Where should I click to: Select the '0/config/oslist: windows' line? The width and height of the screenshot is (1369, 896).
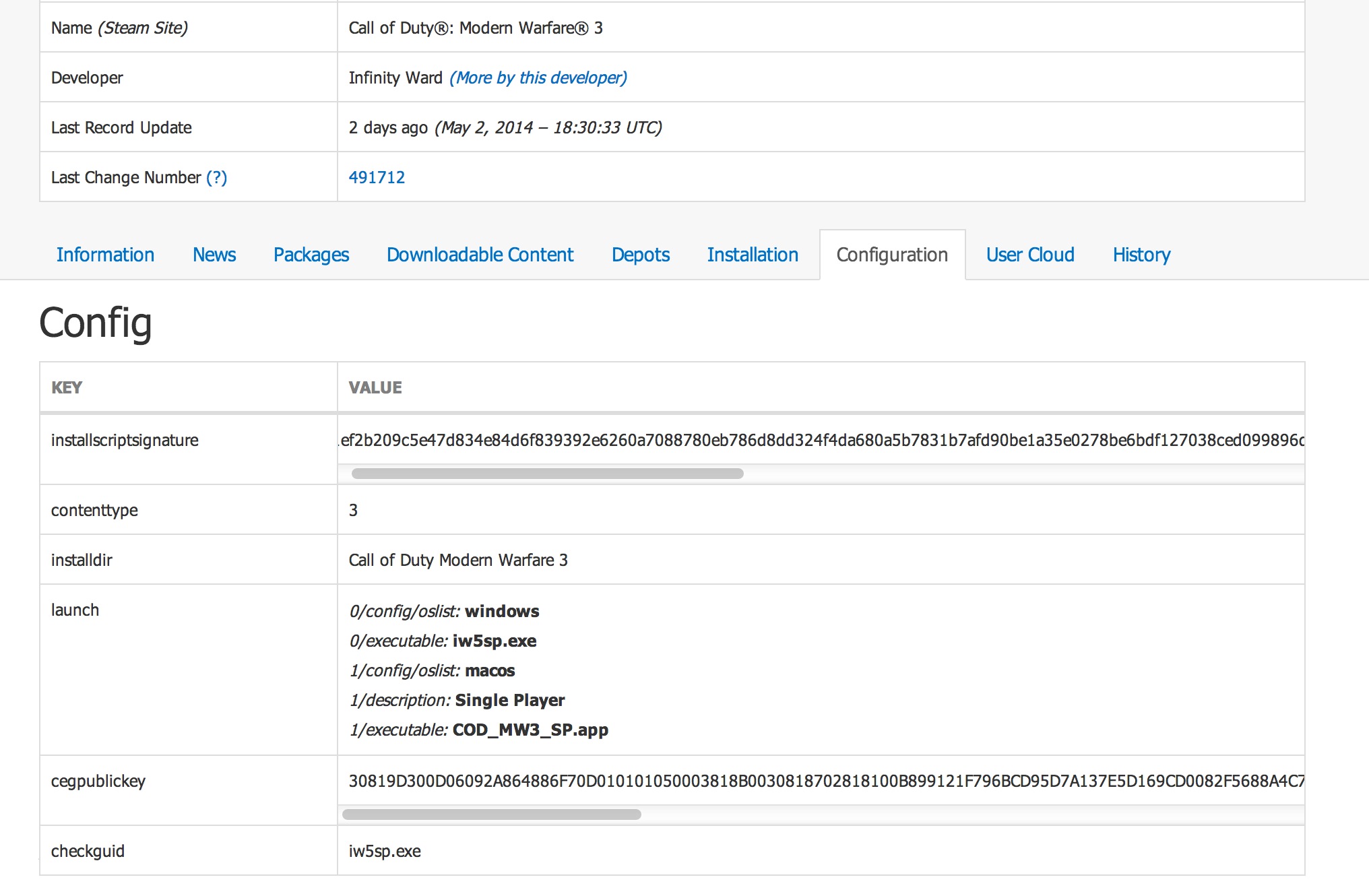(x=444, y=611)
